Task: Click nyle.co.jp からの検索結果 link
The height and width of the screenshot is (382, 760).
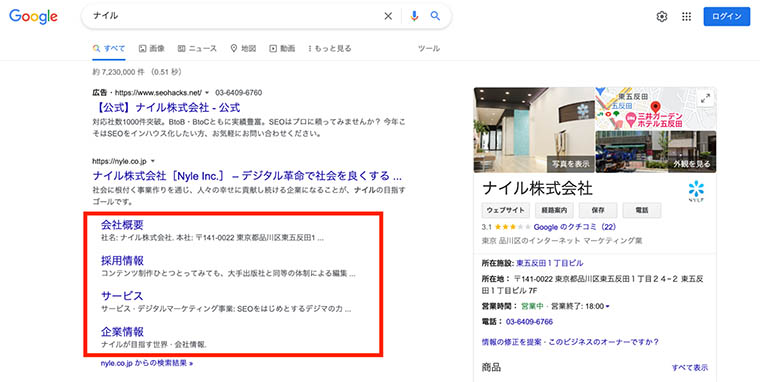Action: point(147,363)
